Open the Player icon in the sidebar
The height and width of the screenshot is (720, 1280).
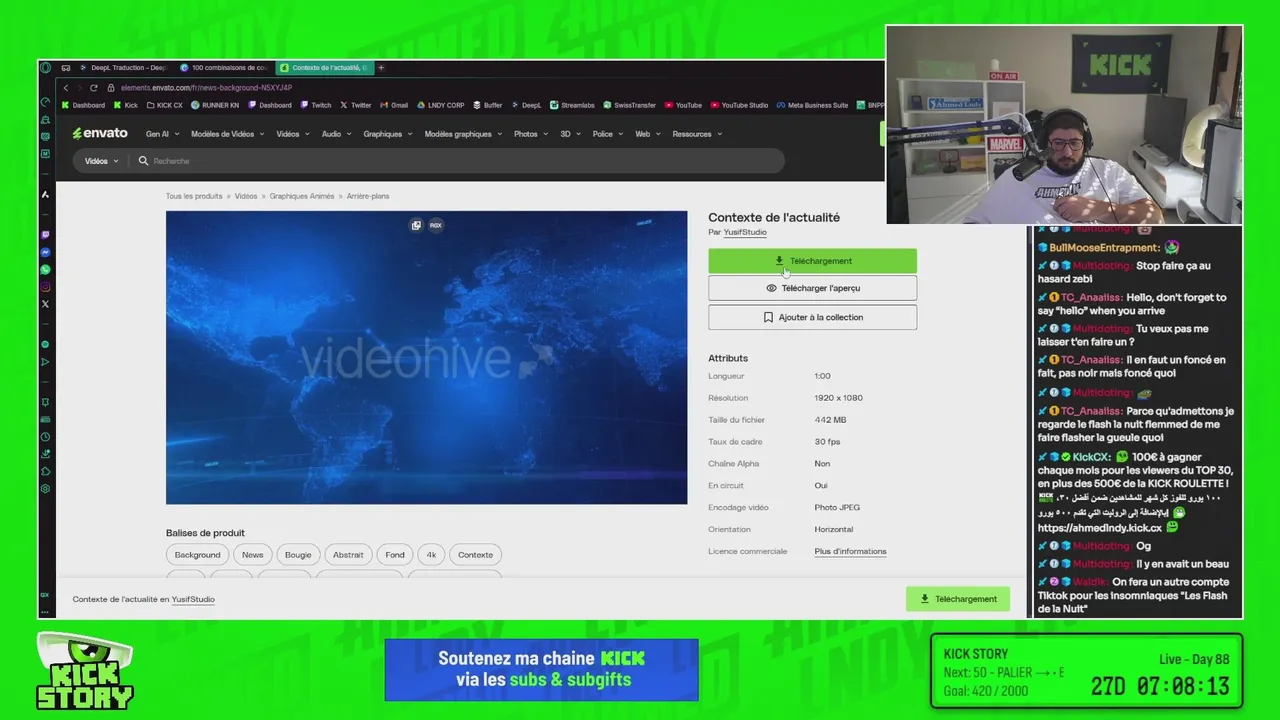click(45, 362)
